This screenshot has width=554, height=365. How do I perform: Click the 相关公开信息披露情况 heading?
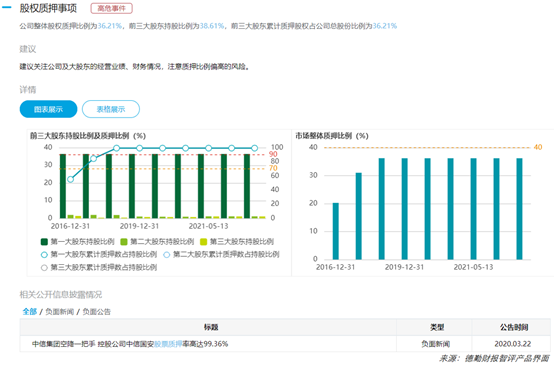click(60, 294)
